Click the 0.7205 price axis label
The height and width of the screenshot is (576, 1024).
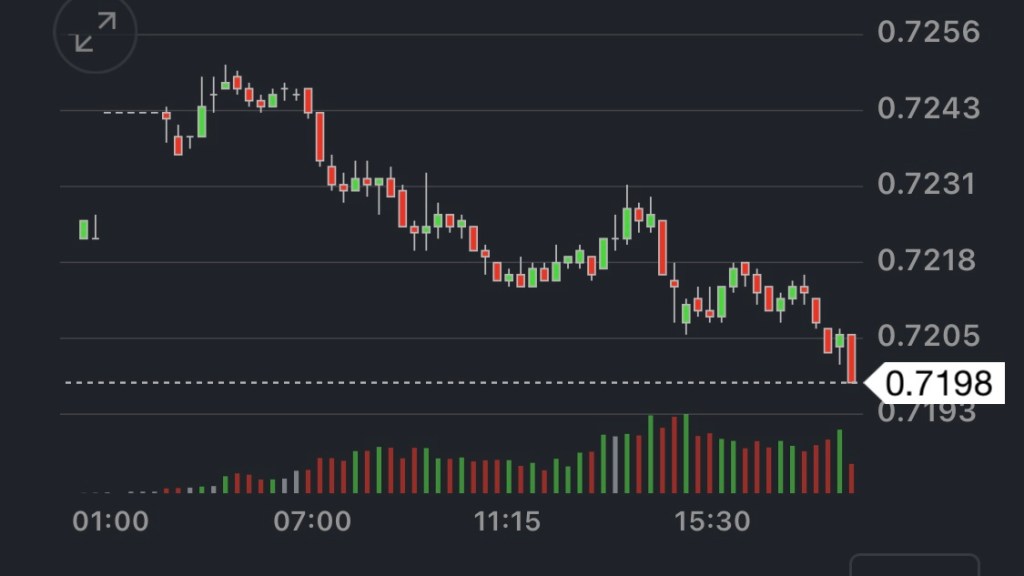click(x=928, y=336)
